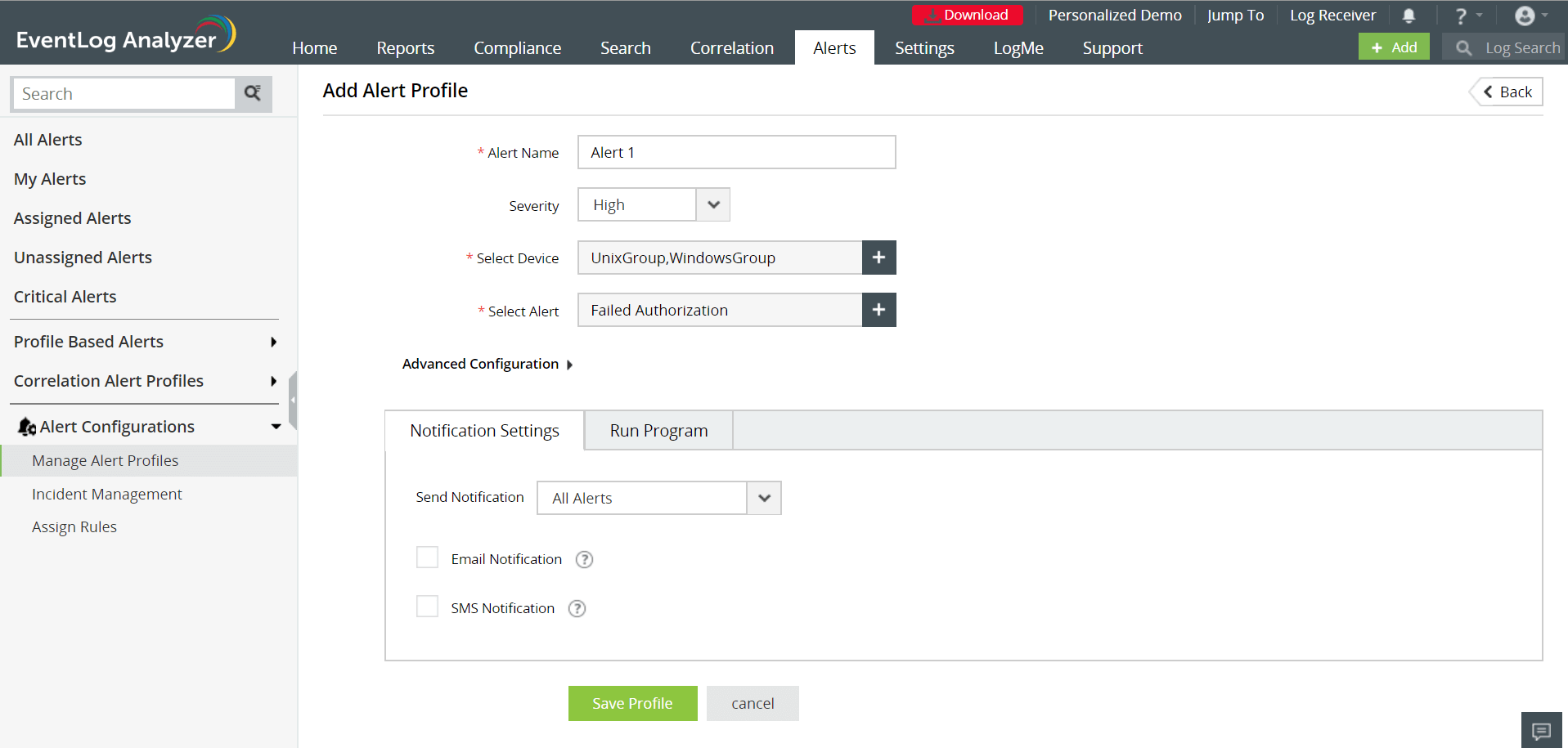This screenshot has height=748, width=1568.
Task: Click the plus icon beside Select Alert
Action: [878, 310]
